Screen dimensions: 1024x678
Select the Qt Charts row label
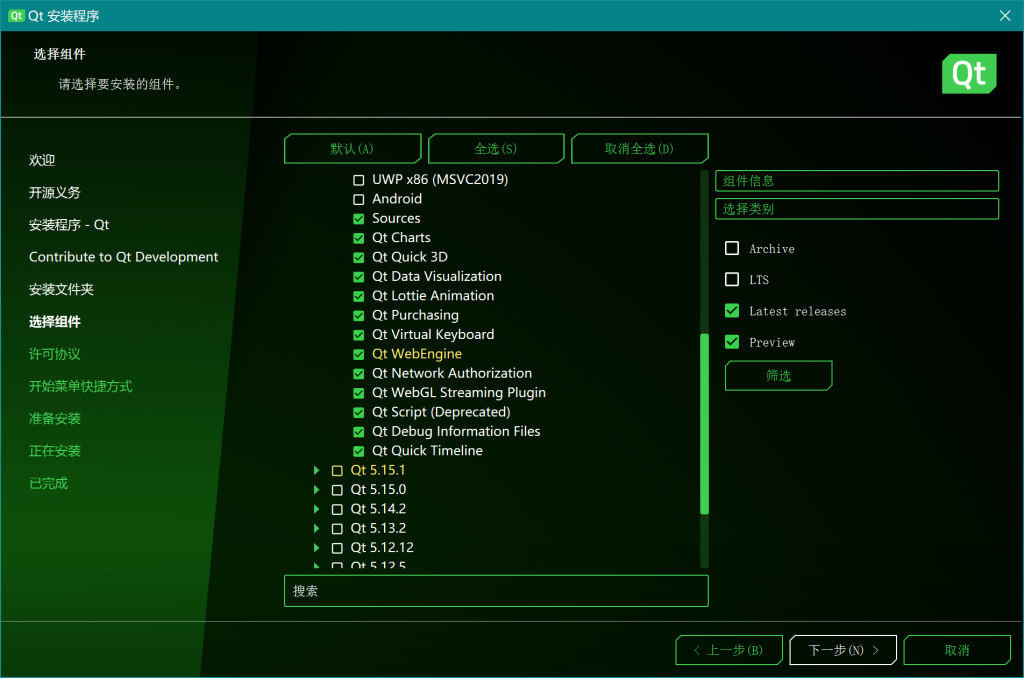click(x=401, y=238)
